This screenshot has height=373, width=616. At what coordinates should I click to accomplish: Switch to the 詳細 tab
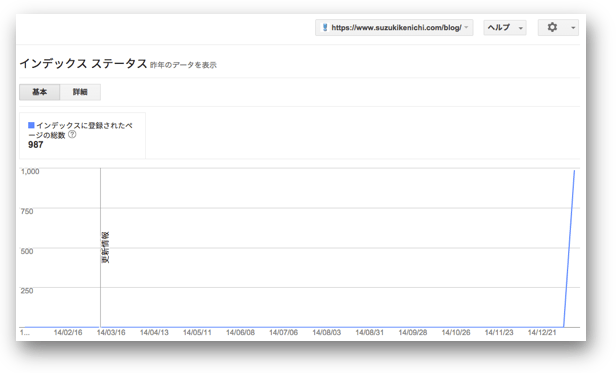(x=80, y=92)
